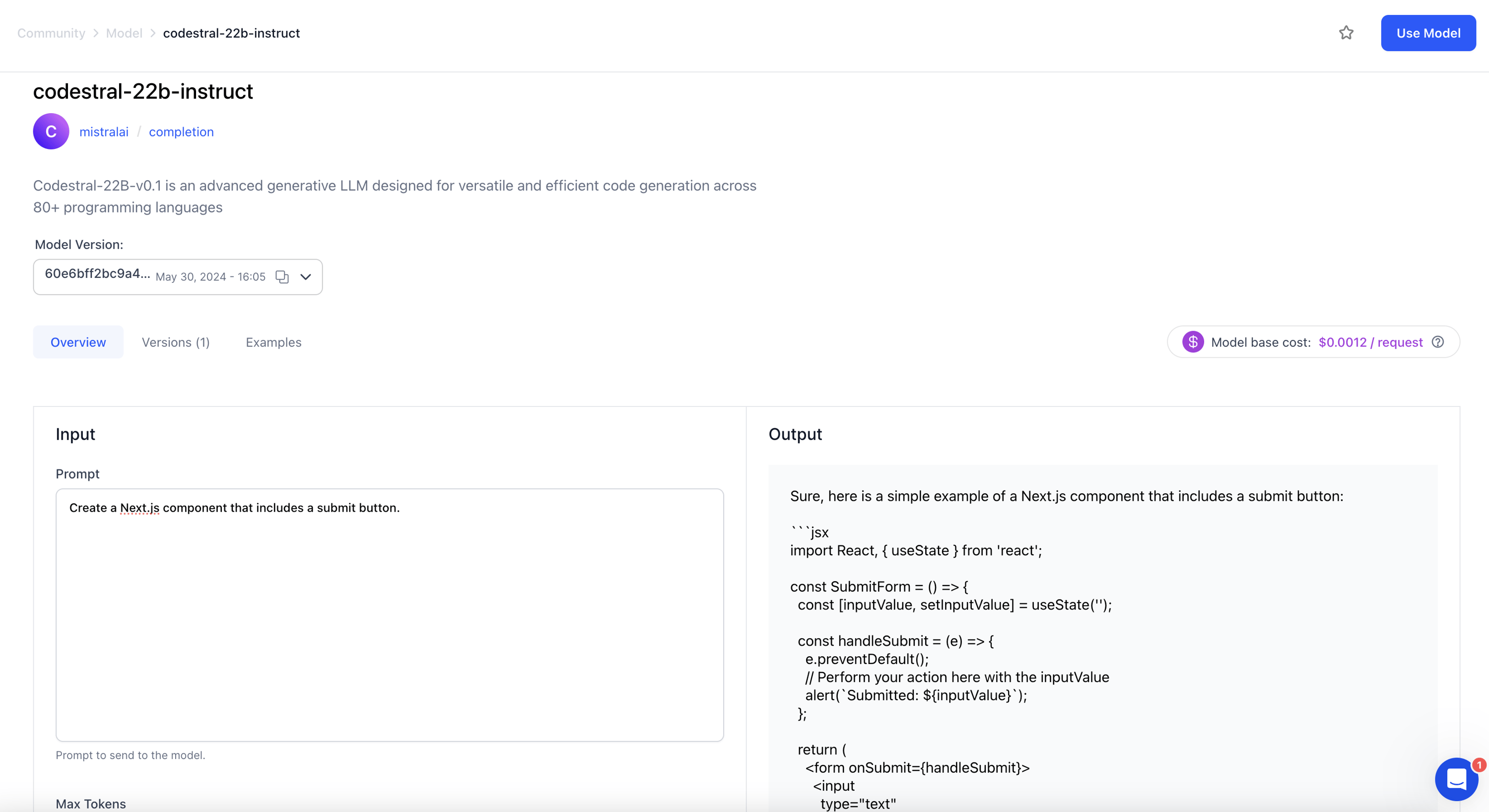
Task: Click breadcrumb chevron after Community
Action: tap(96, 33)
